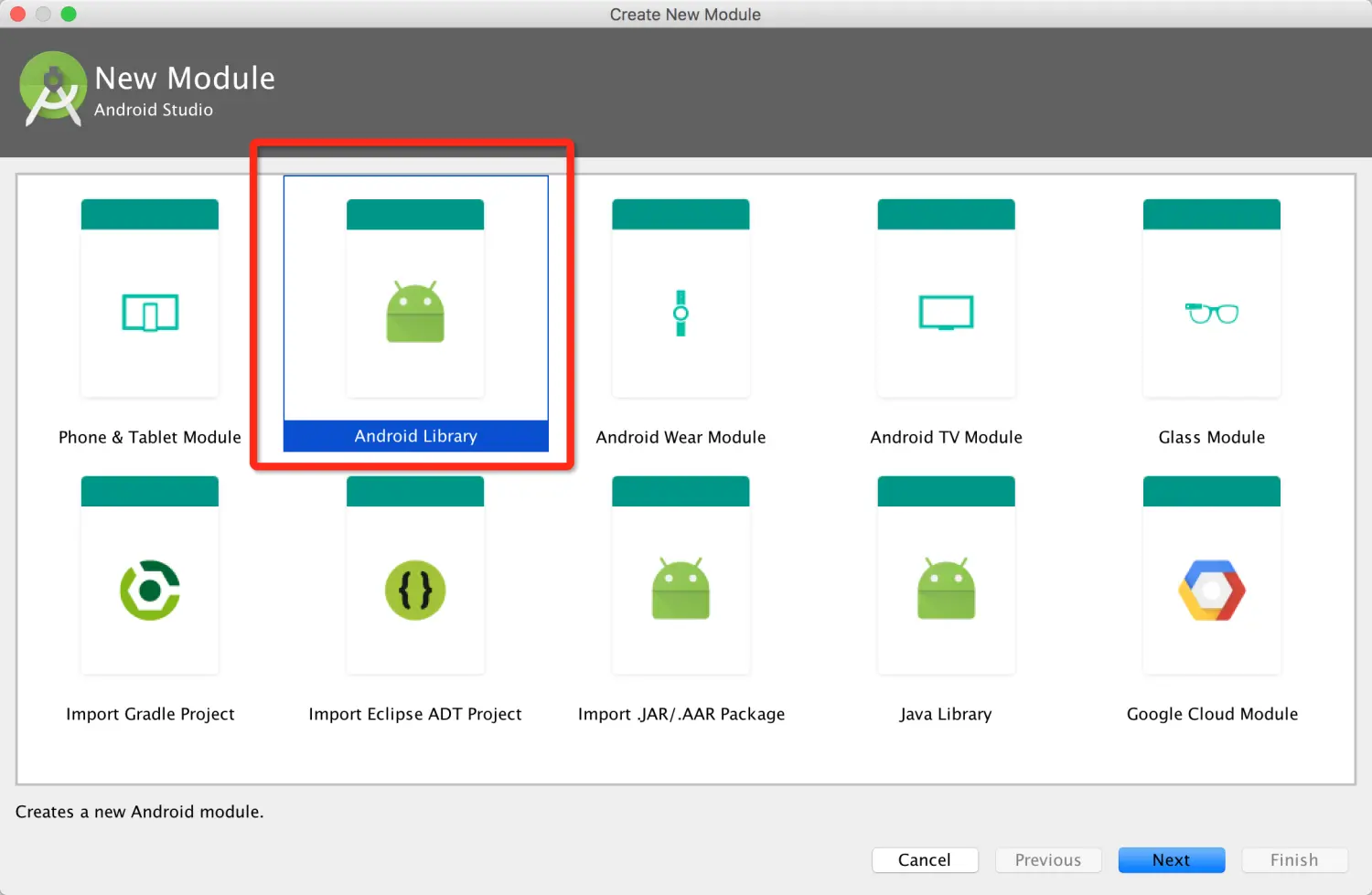Click the 'Glass Module' label
Viewport: 1372px width, 895px height.
[1212, 437]
